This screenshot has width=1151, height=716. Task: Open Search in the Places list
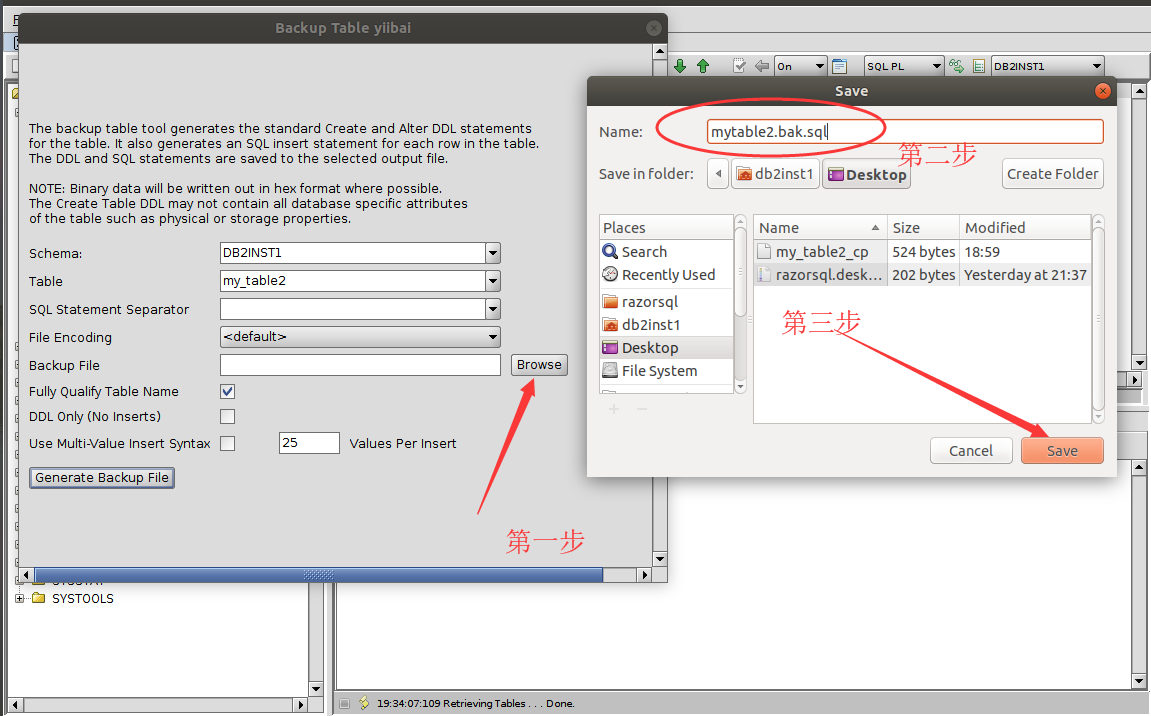(643, 252)
